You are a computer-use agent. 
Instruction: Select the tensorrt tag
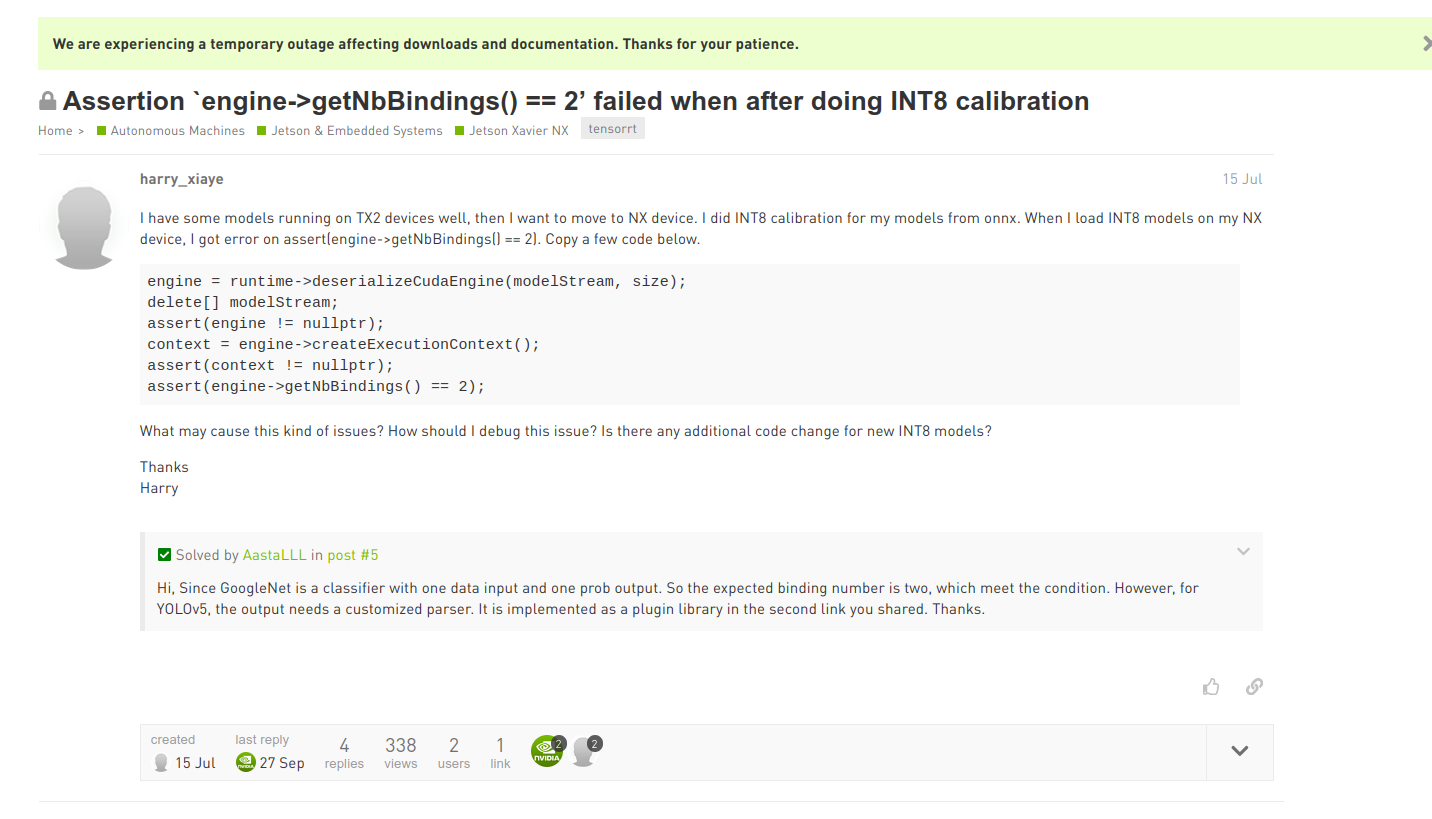tap(612, 128)
